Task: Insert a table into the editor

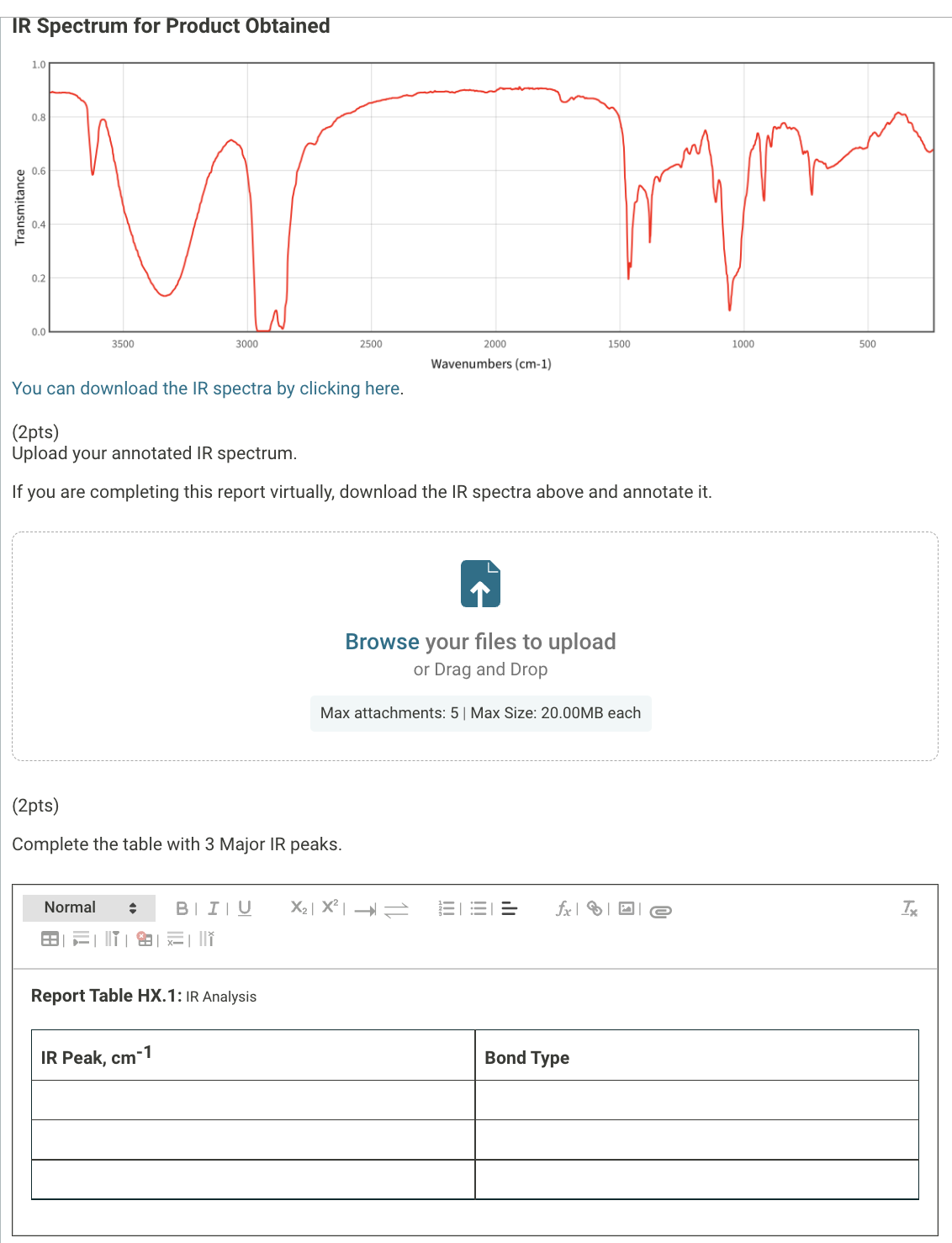Action: tap(48, 939)
